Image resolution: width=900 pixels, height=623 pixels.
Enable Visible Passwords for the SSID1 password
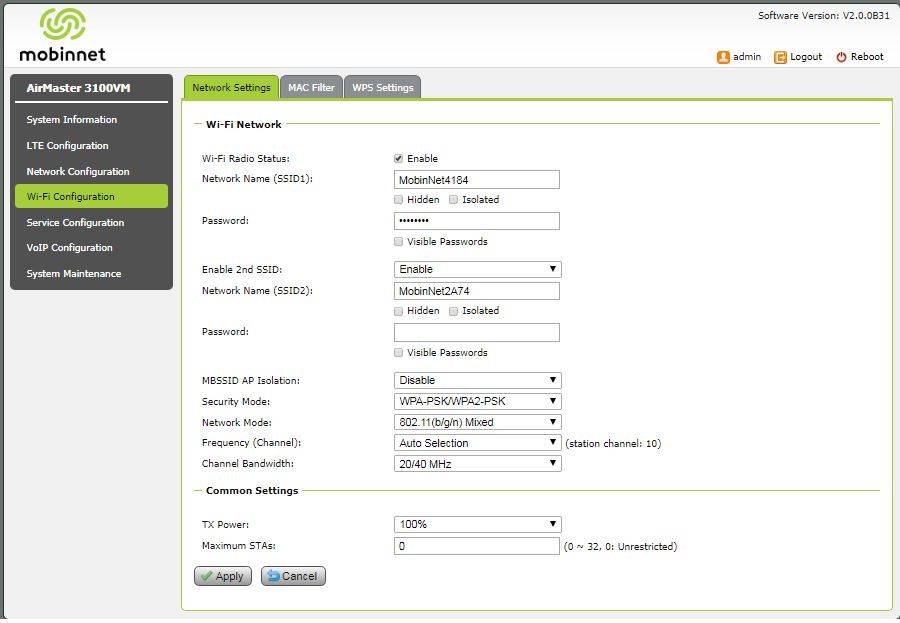pyautogui.click(x=398, y=242)
